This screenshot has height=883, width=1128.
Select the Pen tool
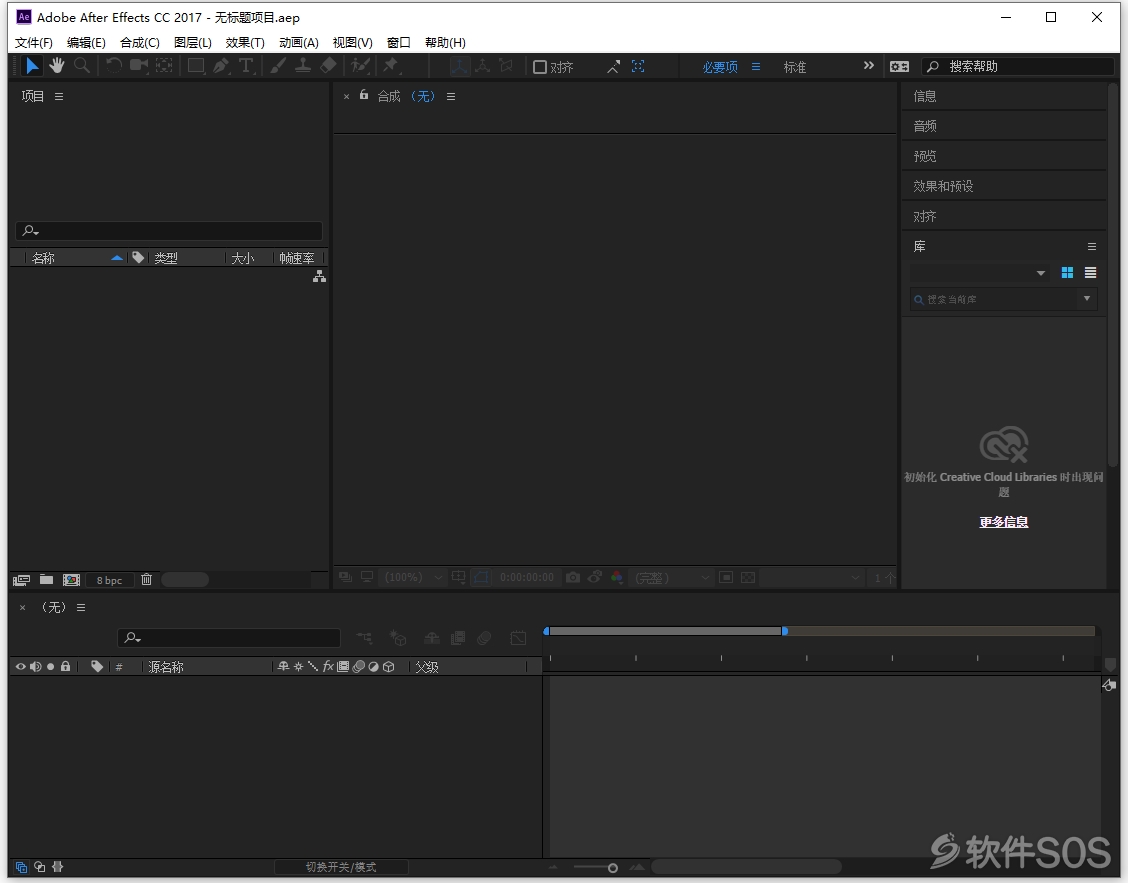tap(221, 66)
